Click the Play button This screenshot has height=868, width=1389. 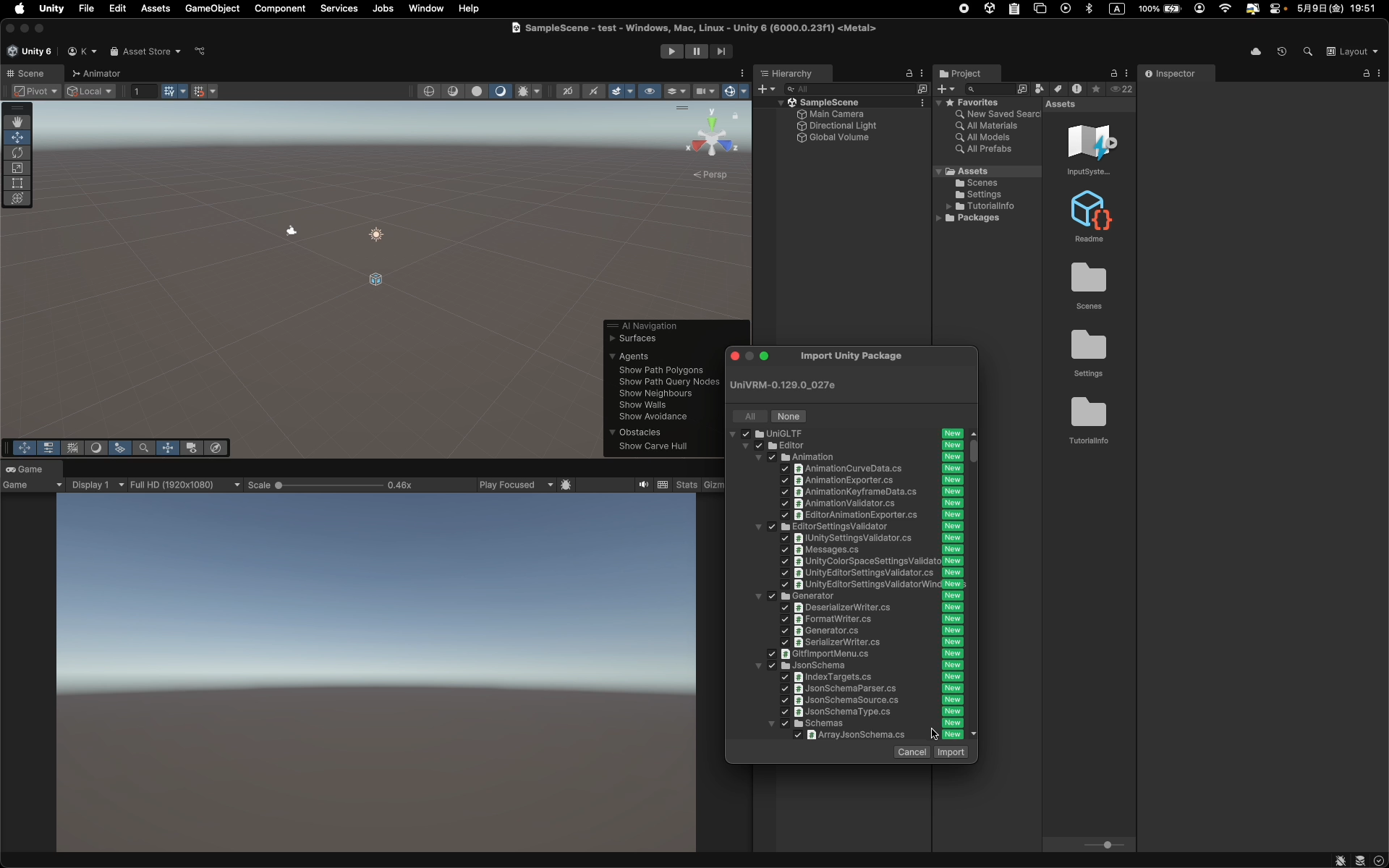pos(671,51)
